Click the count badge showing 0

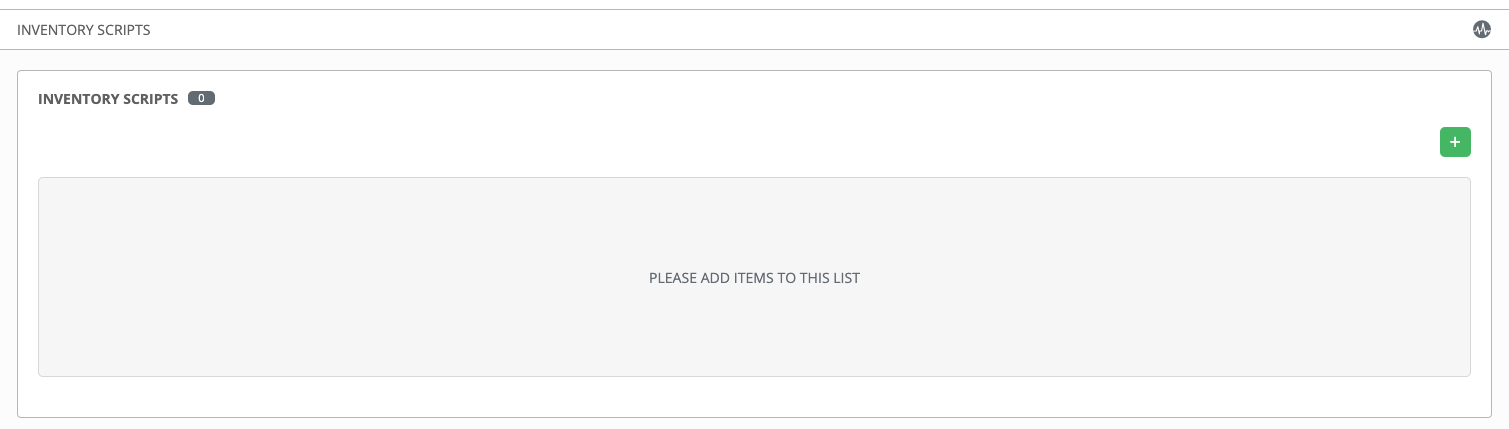201,99
